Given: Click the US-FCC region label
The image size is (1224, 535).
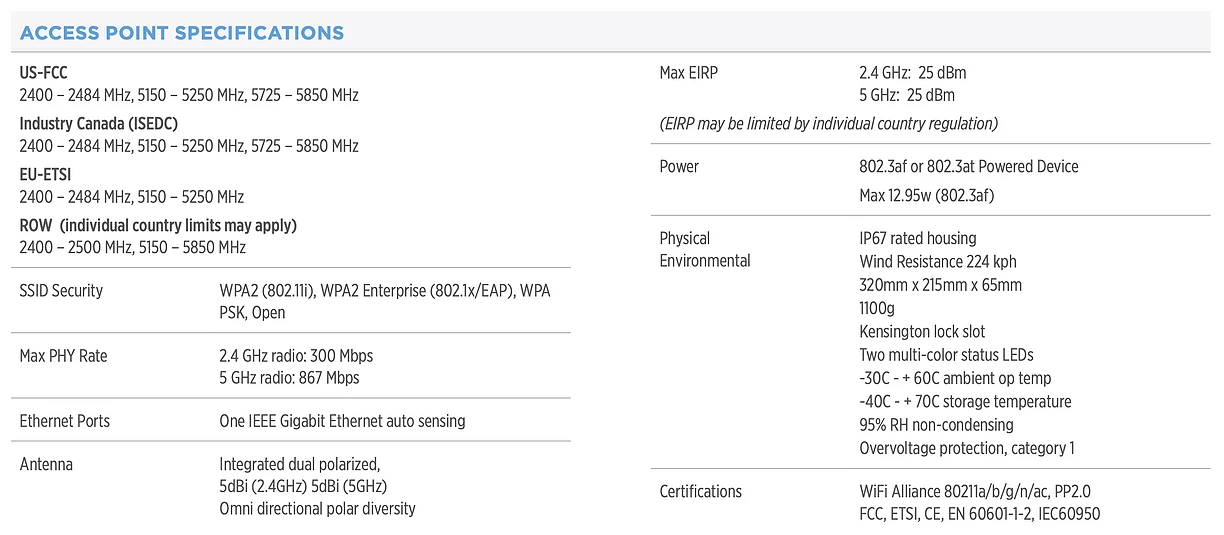Looking at the screenshot, I should point(44,73).
